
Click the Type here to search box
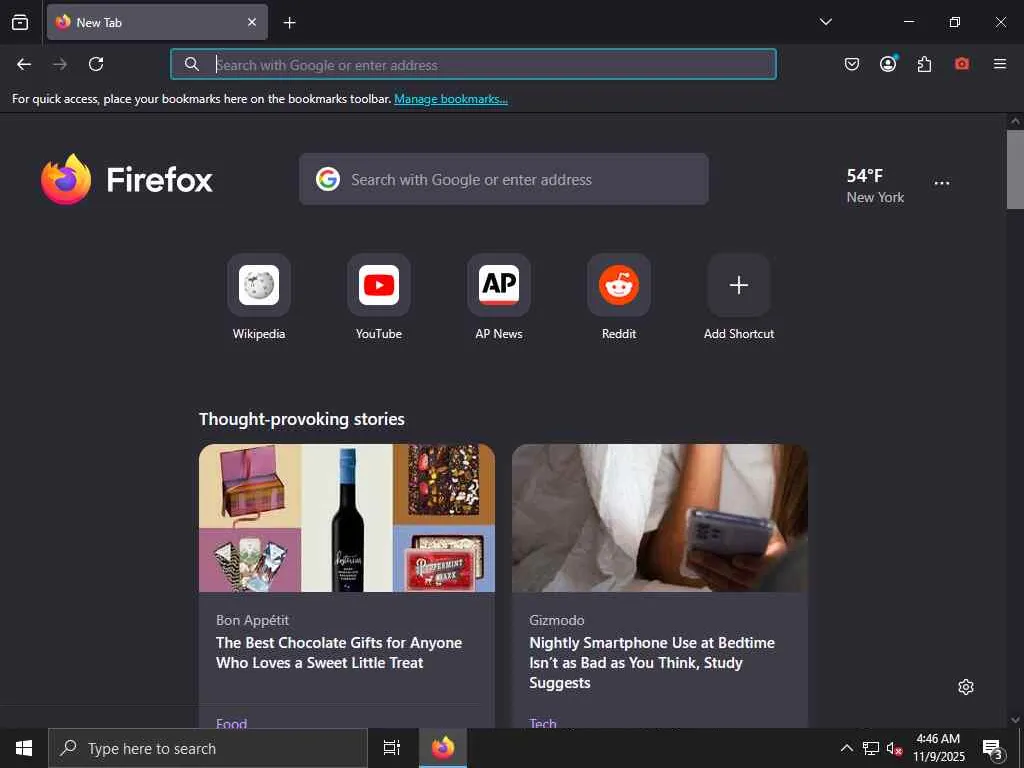[x=208, y=748]
